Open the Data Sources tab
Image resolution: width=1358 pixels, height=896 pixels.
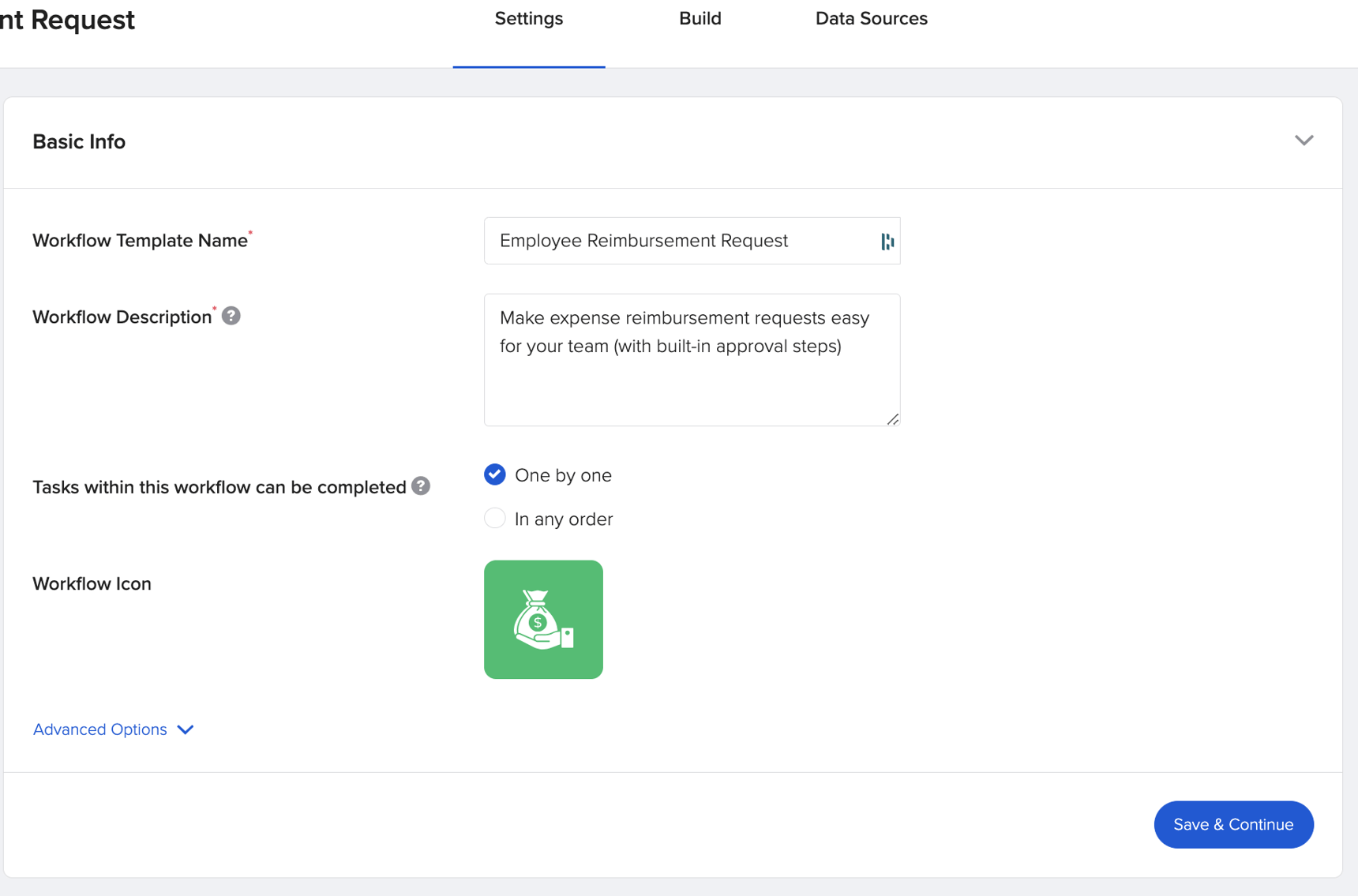pyautogui.click(x=871, y=18)
